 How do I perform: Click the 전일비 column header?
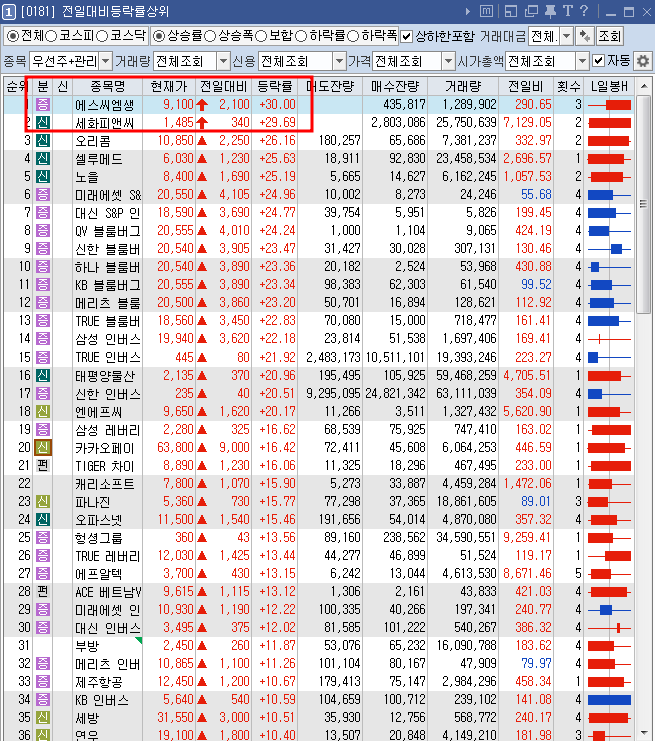(x=526, y=86)
